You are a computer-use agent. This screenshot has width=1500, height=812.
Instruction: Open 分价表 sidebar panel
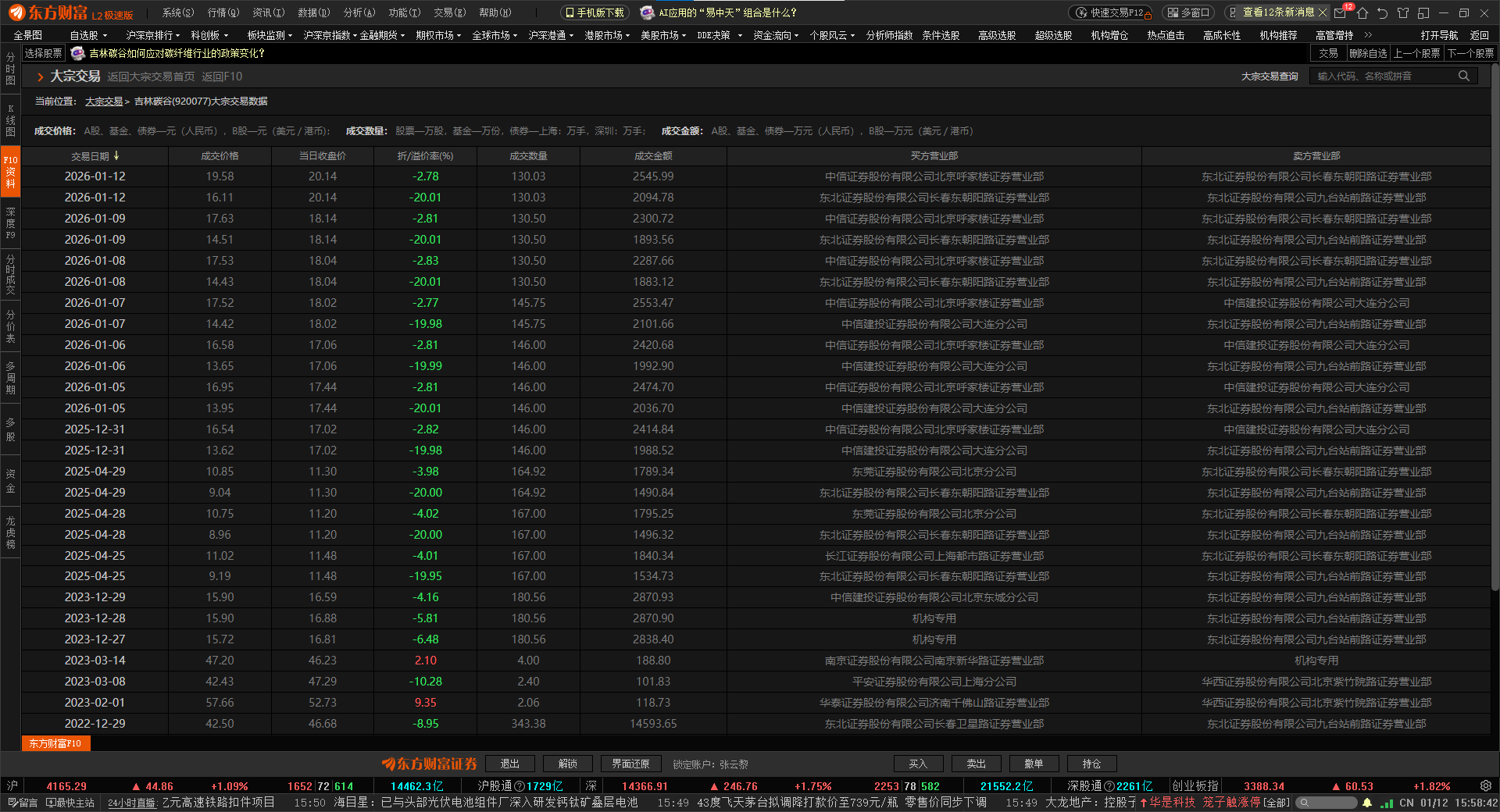point(10,326)
